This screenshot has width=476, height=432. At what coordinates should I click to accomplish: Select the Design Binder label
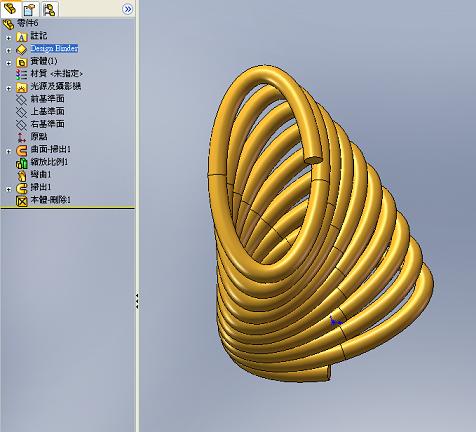pyautogui.click(x=54, y=48)
